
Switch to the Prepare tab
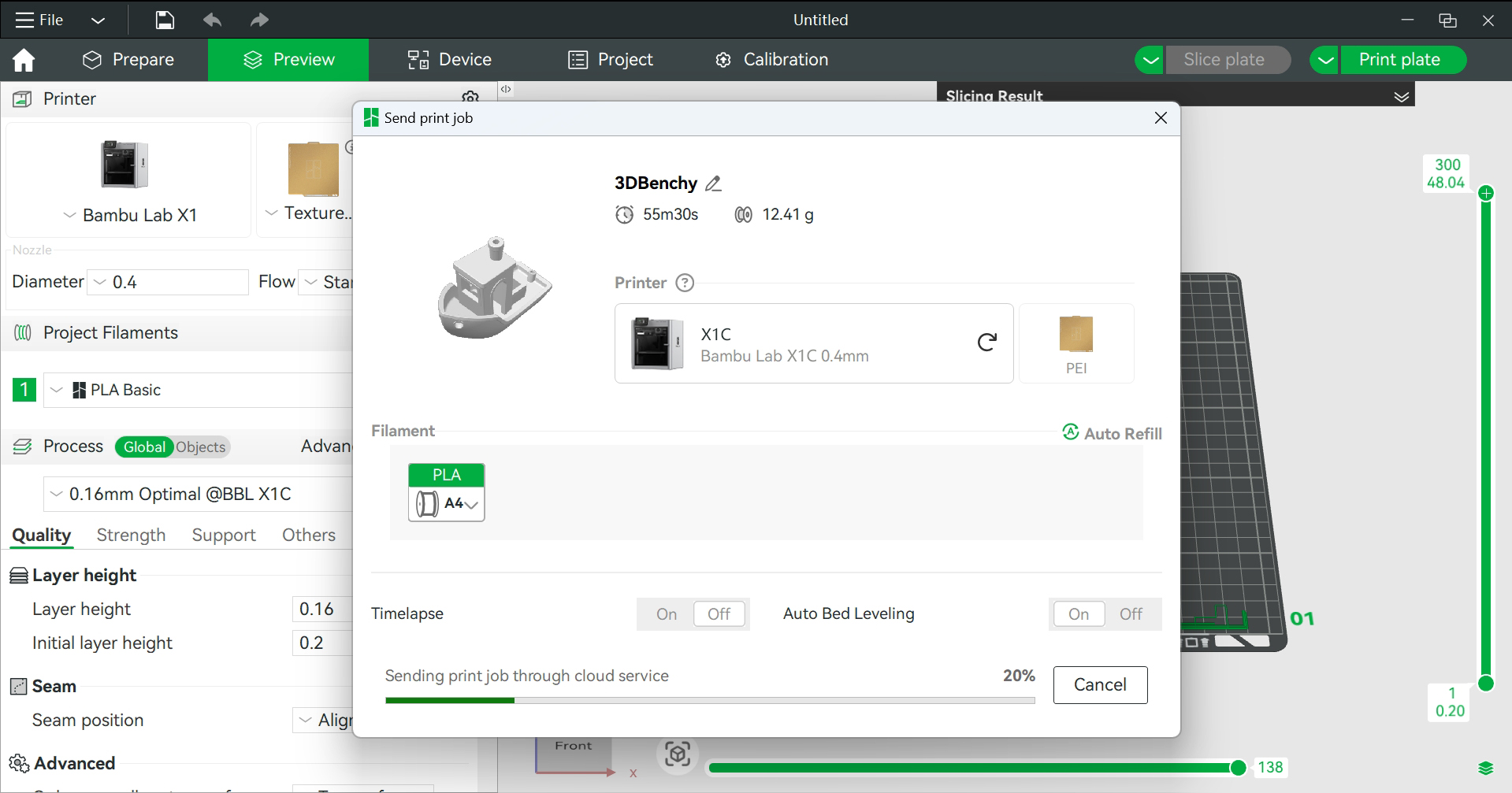click(x=128, y=60)
